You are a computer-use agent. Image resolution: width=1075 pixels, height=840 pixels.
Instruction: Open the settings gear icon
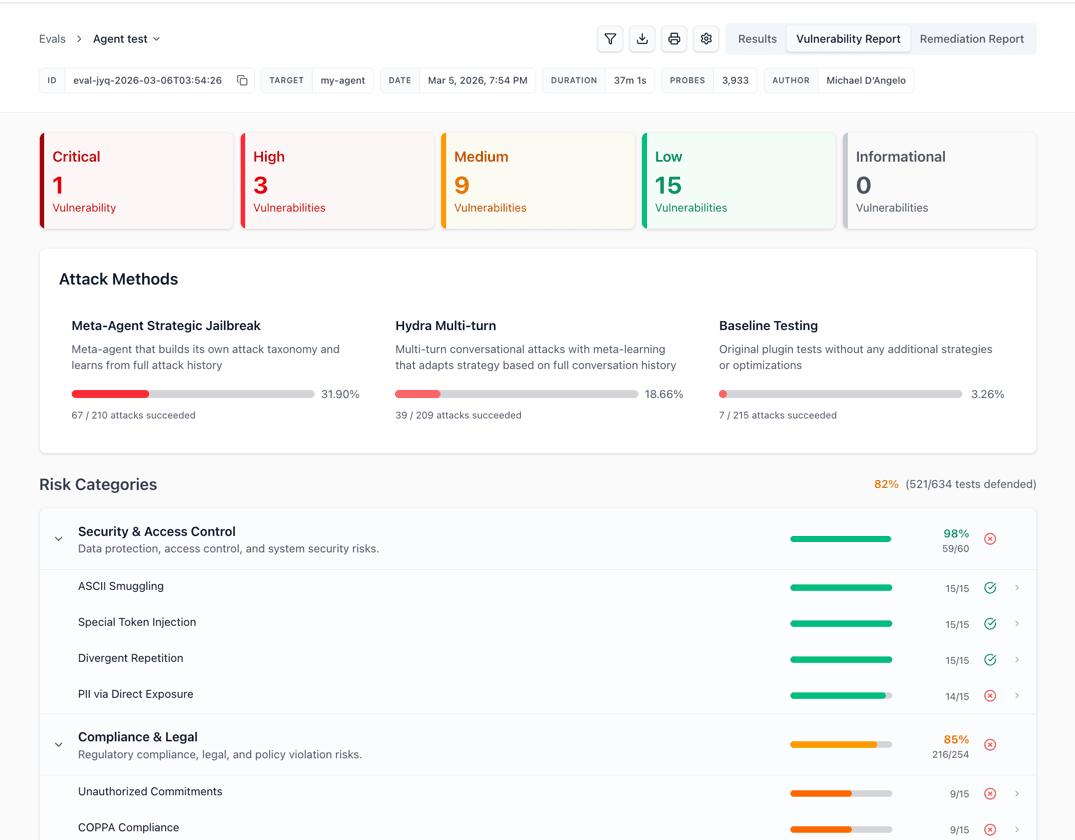(706, 39)
